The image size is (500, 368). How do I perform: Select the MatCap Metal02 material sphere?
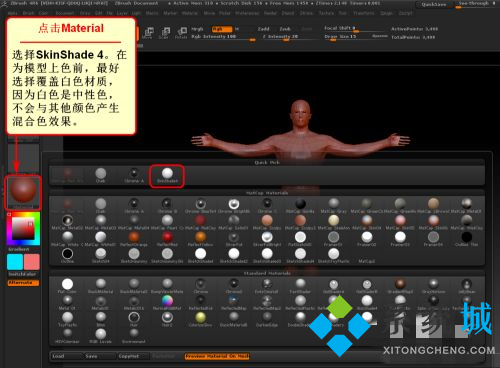(67, 222)
